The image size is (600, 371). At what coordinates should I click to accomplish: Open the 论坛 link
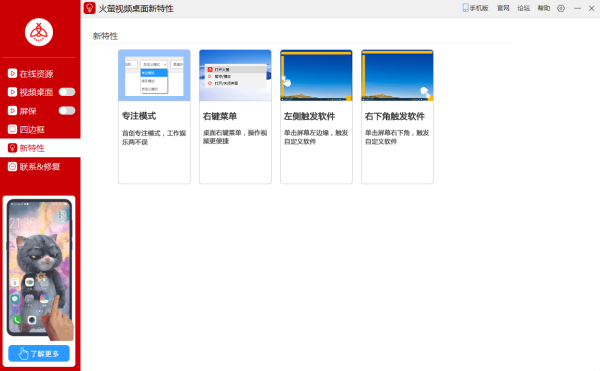coord(523,8)
